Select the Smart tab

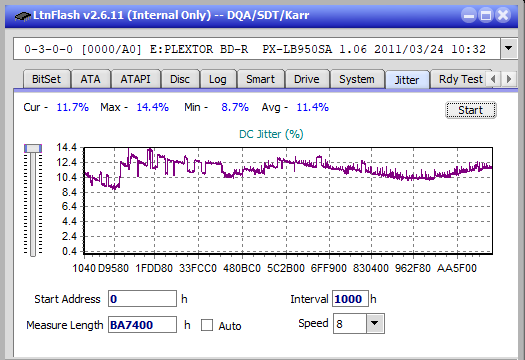[x=260, y=79]
